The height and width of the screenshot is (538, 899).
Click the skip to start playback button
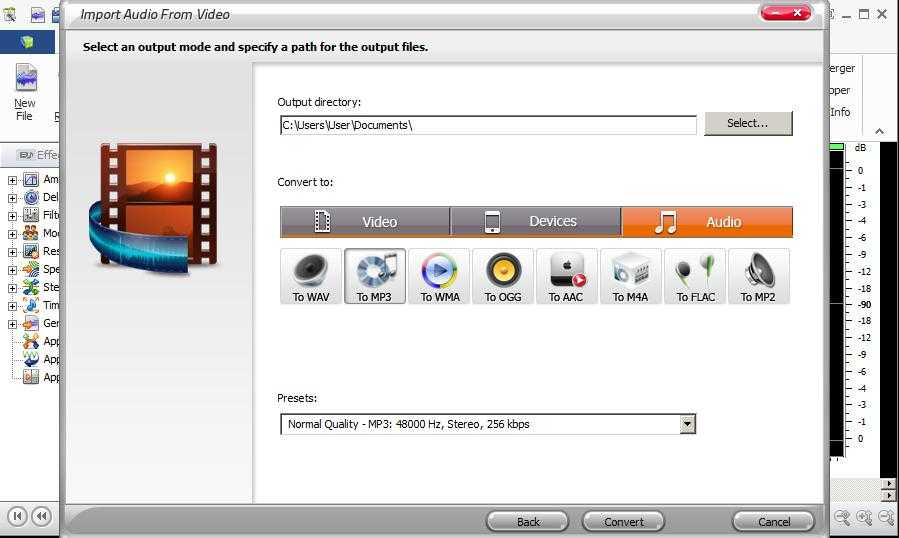[x=17, y=517]
